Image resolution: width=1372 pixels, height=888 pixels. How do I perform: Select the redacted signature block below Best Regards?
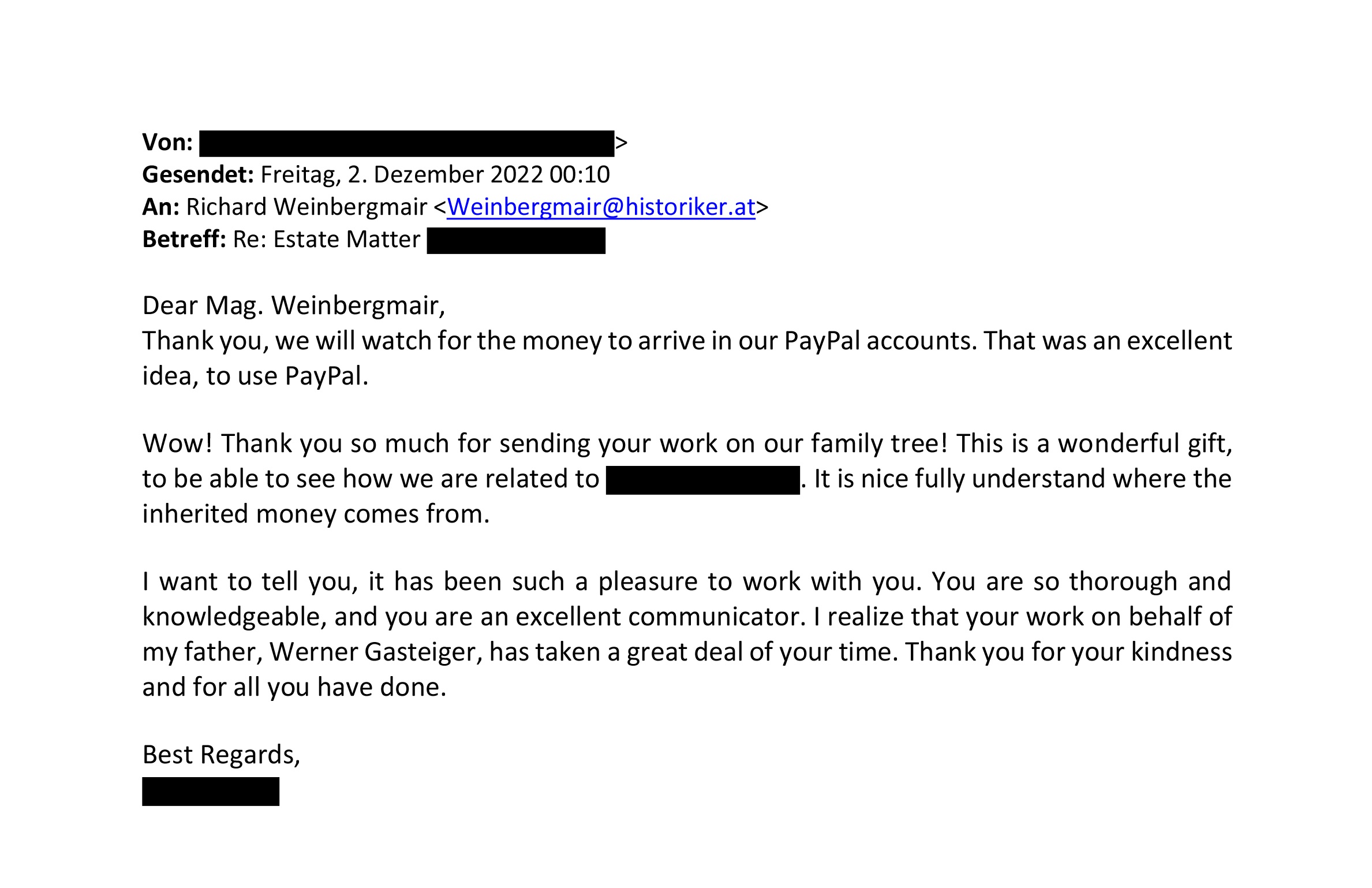click(x=211, y=792)
